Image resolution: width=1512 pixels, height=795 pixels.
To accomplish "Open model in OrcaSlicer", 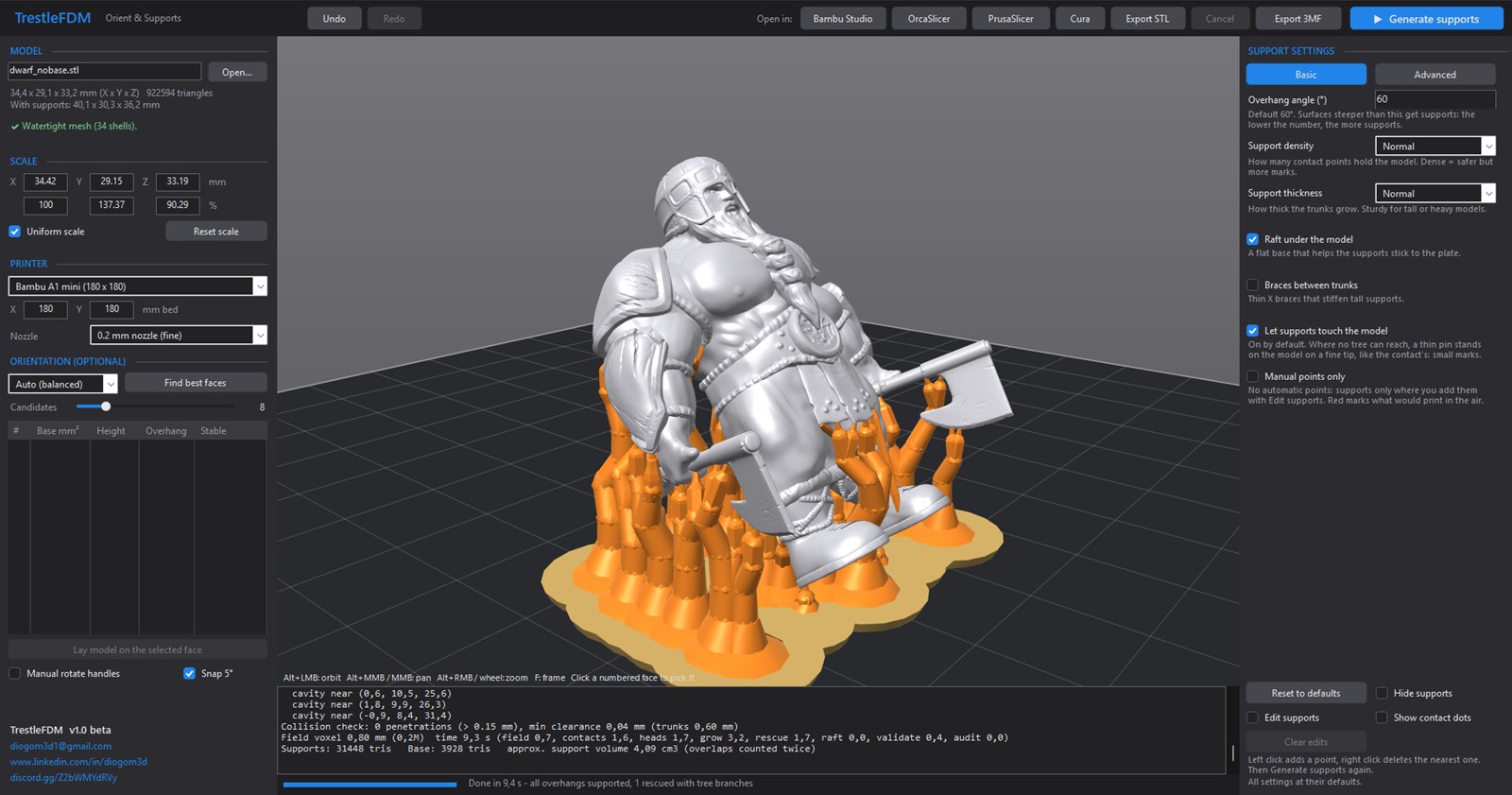I will pyautogui.click(x=929, y=19).
